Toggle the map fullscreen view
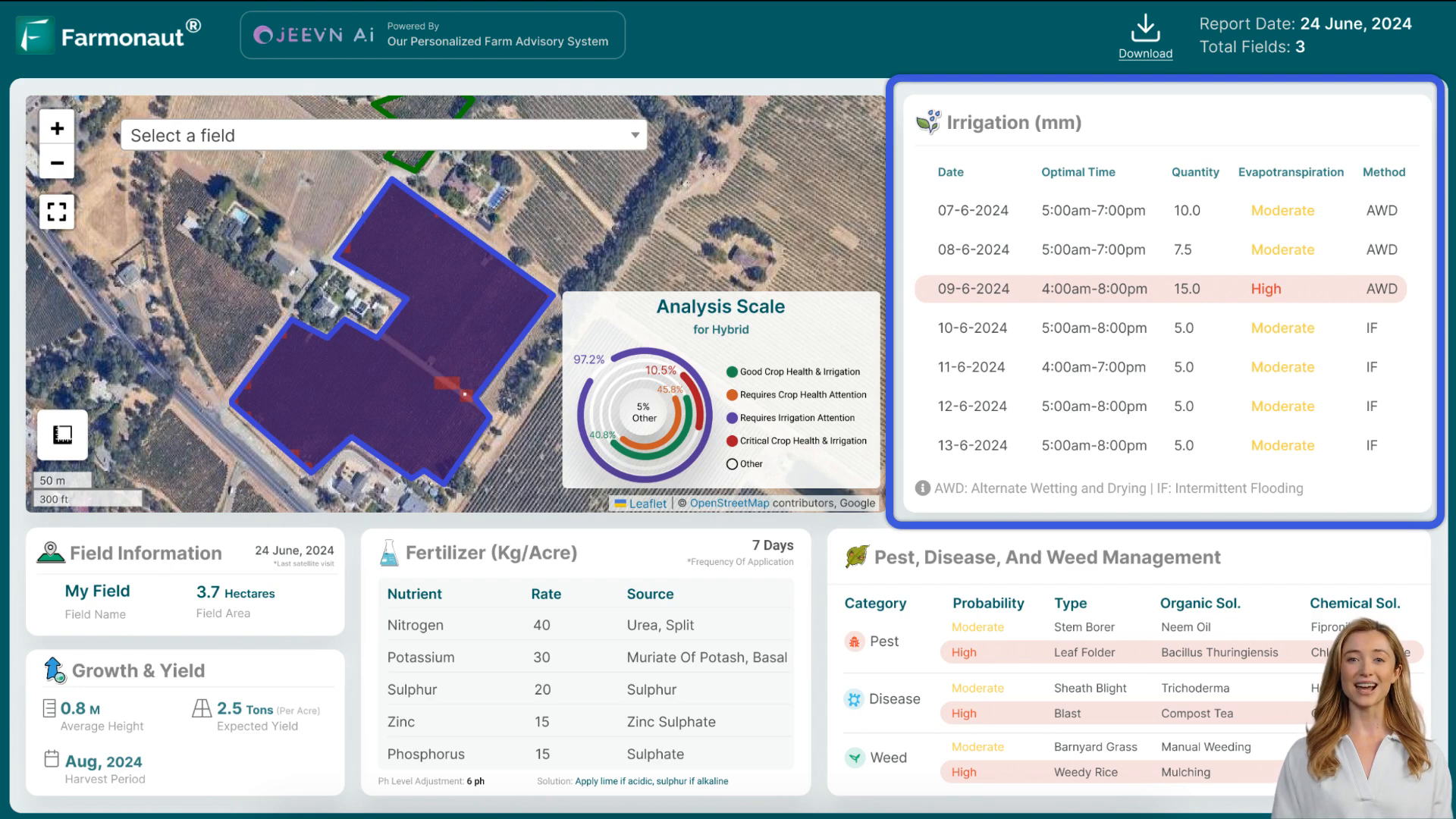Viewport: 1456px width, 819px height. [57, 212]
